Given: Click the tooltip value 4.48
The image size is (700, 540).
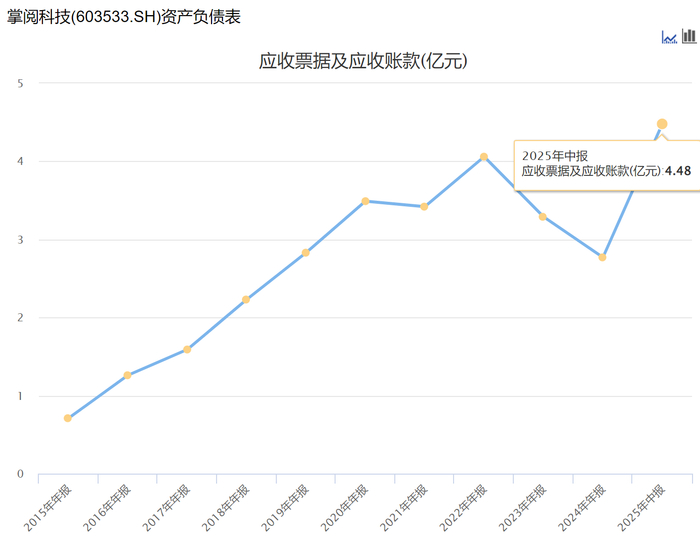Looking at the screenshot, I should (x=678, y=171).
